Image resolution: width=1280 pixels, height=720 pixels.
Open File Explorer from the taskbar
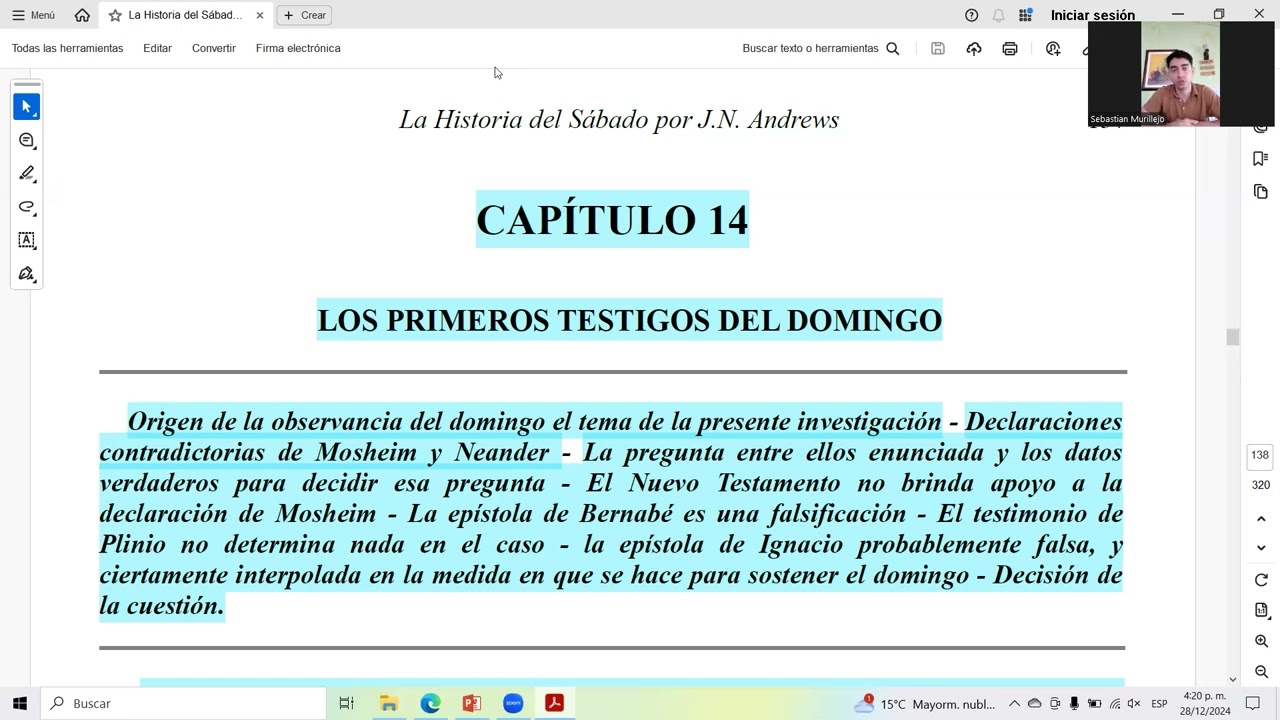click(x=389, y=703)
